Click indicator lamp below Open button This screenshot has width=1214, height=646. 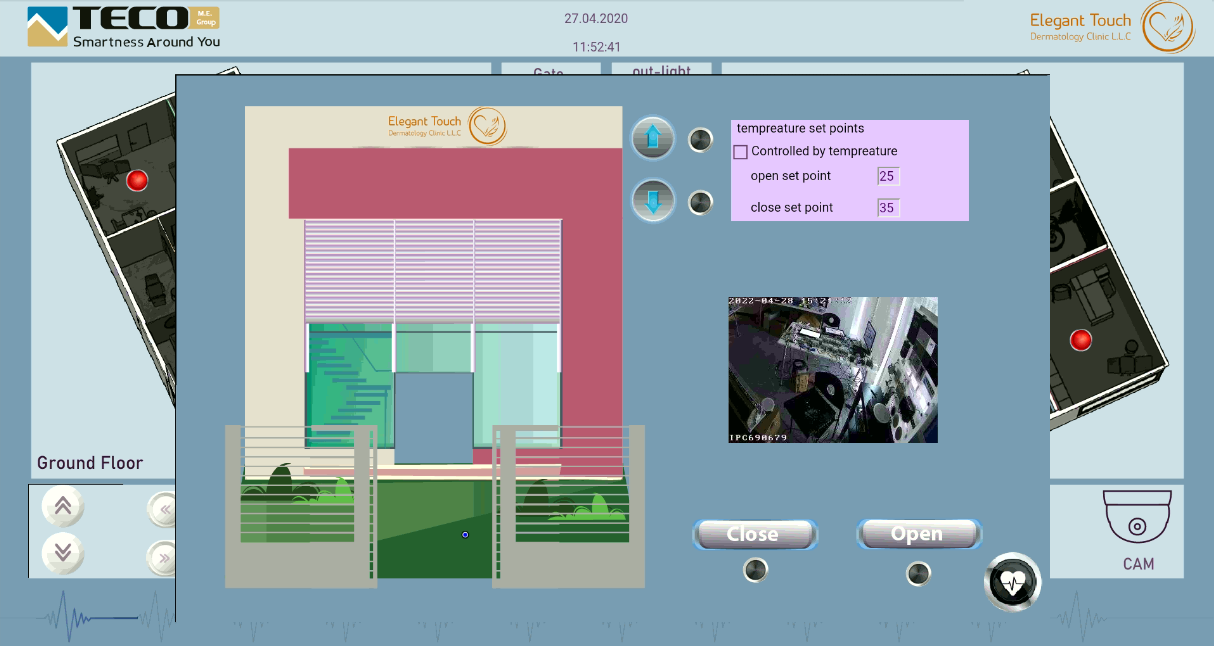[x=918, y=573]
